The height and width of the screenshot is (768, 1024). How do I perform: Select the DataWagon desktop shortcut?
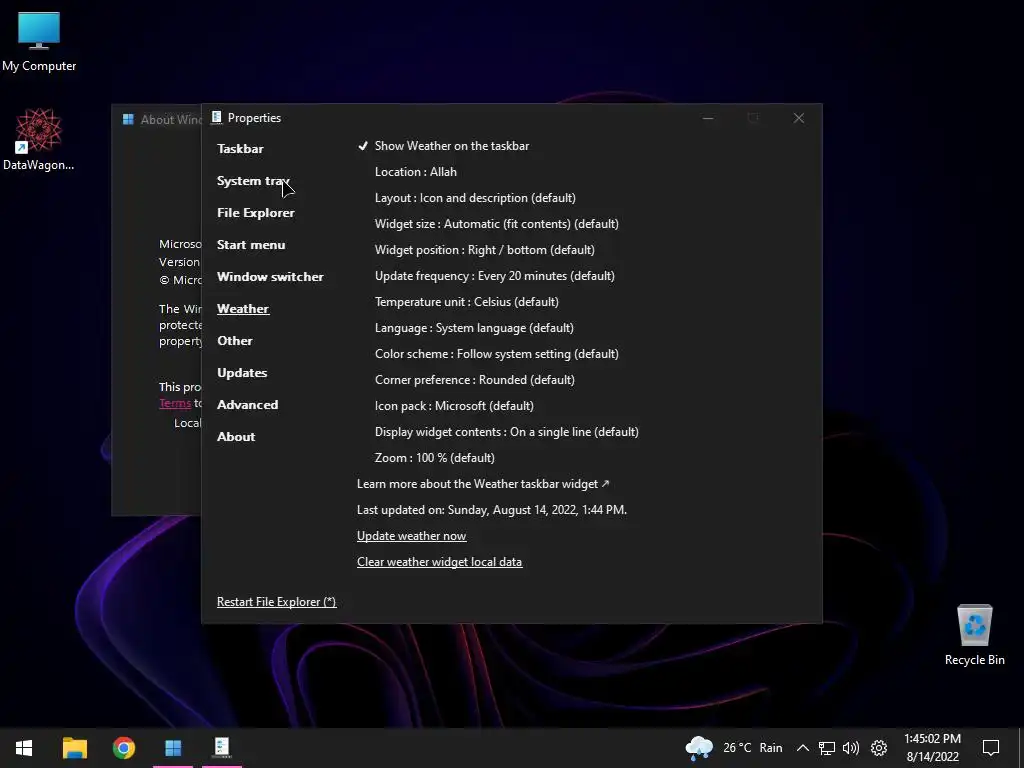pos(39,139)
